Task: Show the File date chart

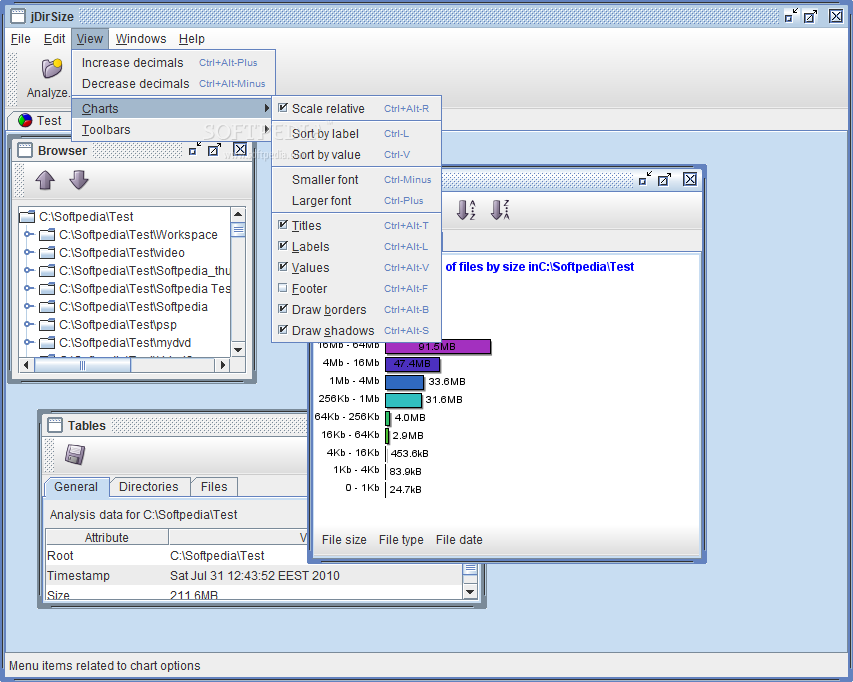Action: pyautogui.click(x=459, y=540)
